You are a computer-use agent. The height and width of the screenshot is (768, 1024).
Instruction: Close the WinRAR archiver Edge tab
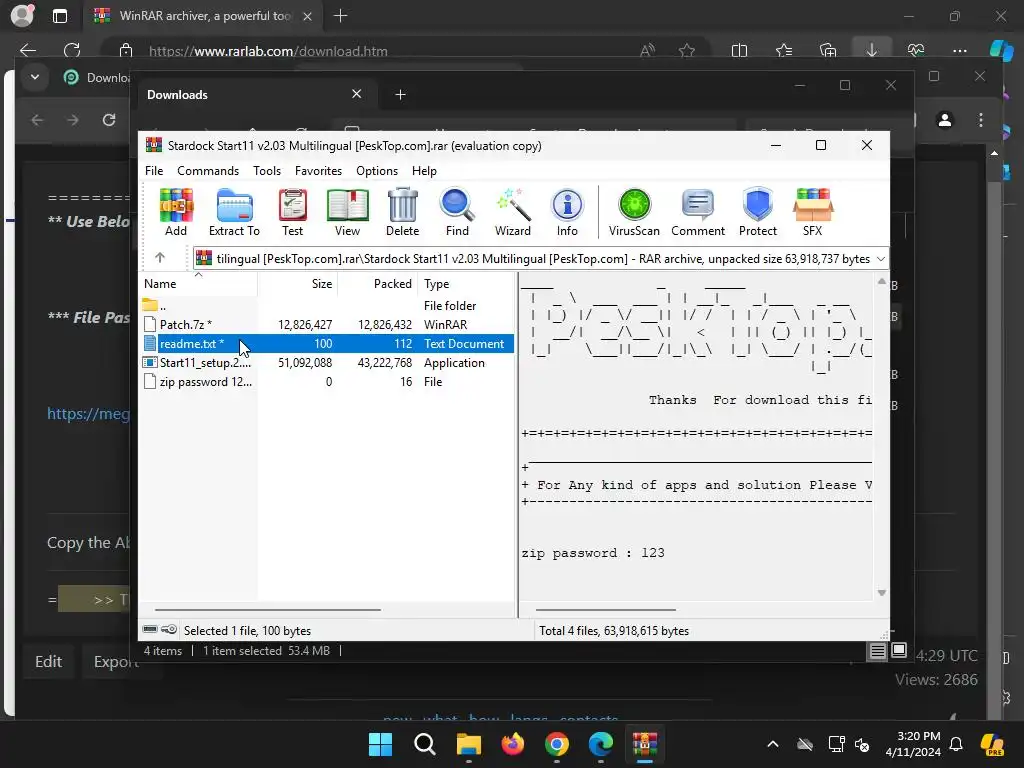(x=308, y=16)
